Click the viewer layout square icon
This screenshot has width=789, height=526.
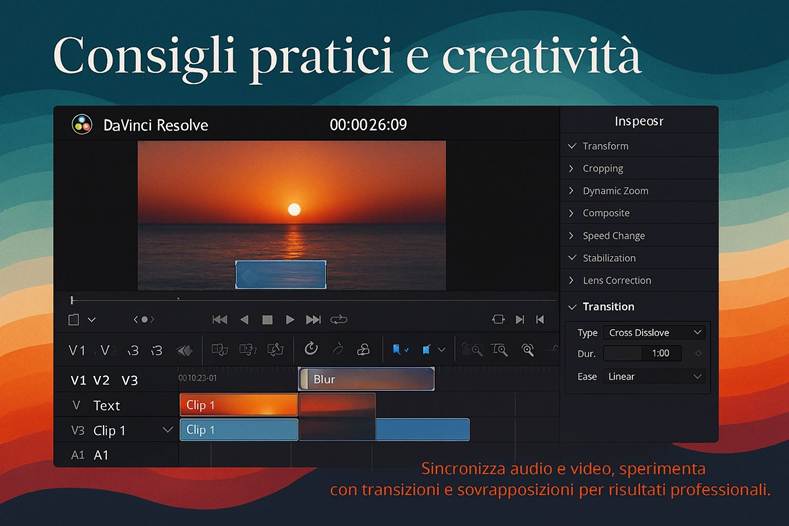(73, 320)
